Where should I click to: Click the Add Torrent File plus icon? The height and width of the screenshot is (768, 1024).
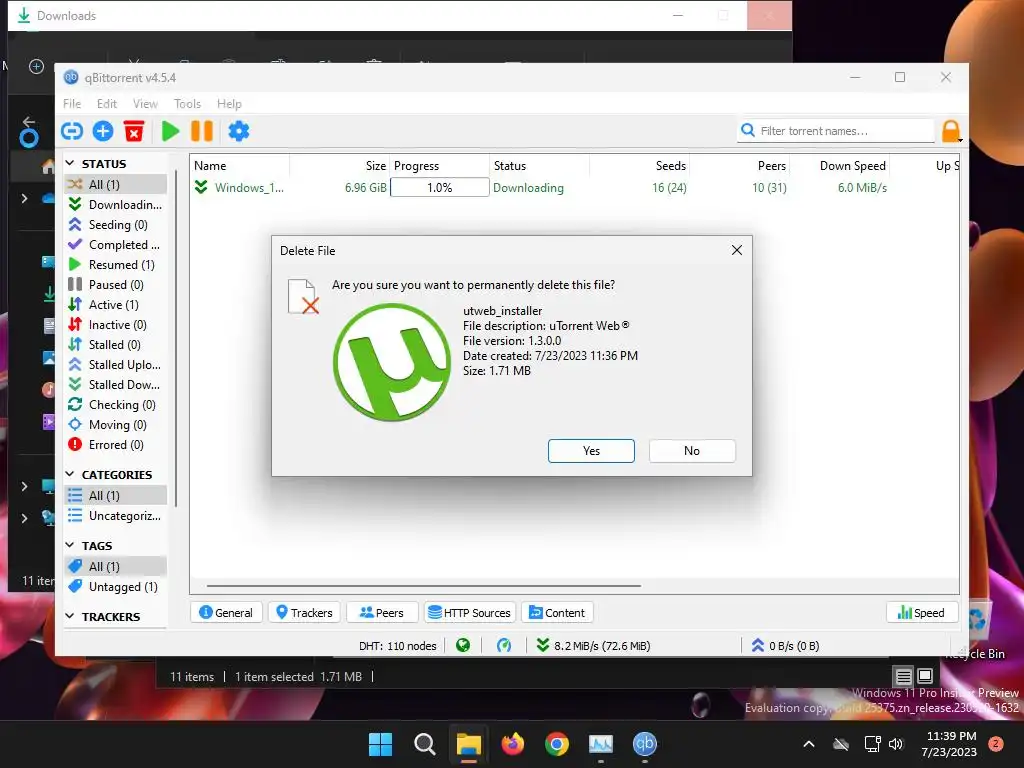[103, 131]
